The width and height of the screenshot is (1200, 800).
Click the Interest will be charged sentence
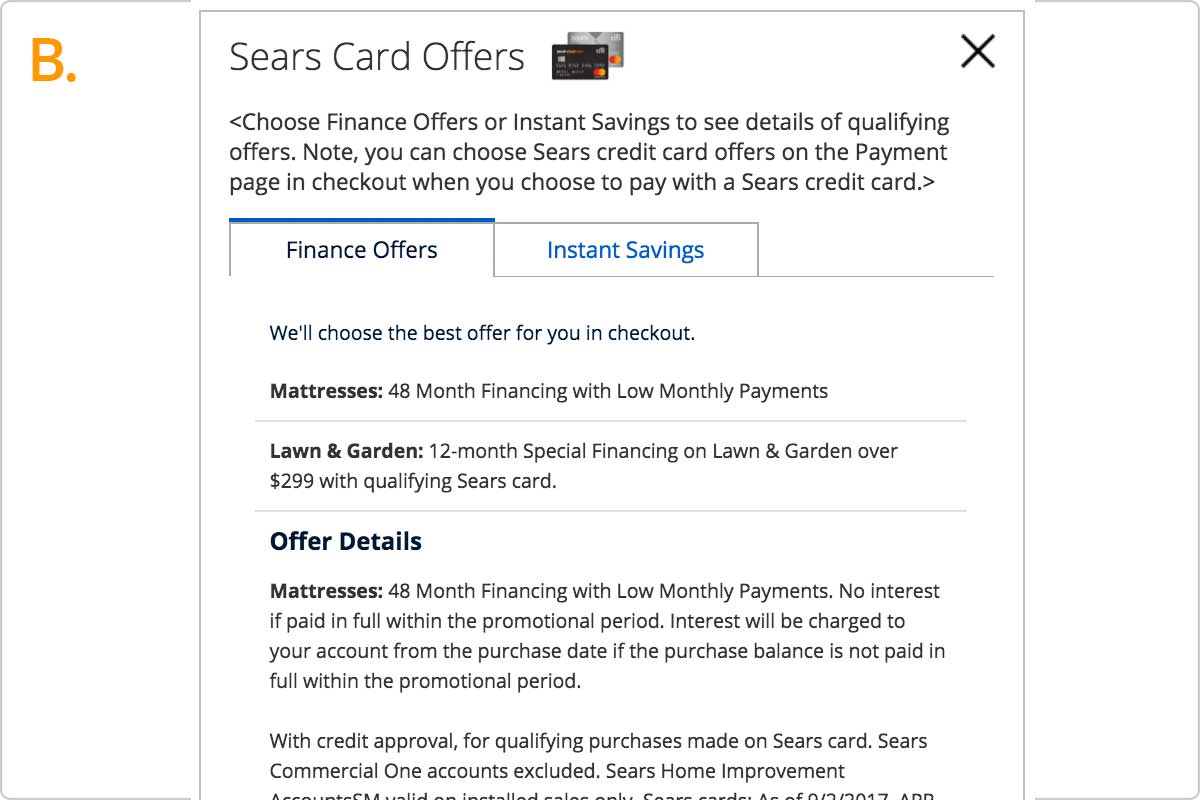[607, 651]
